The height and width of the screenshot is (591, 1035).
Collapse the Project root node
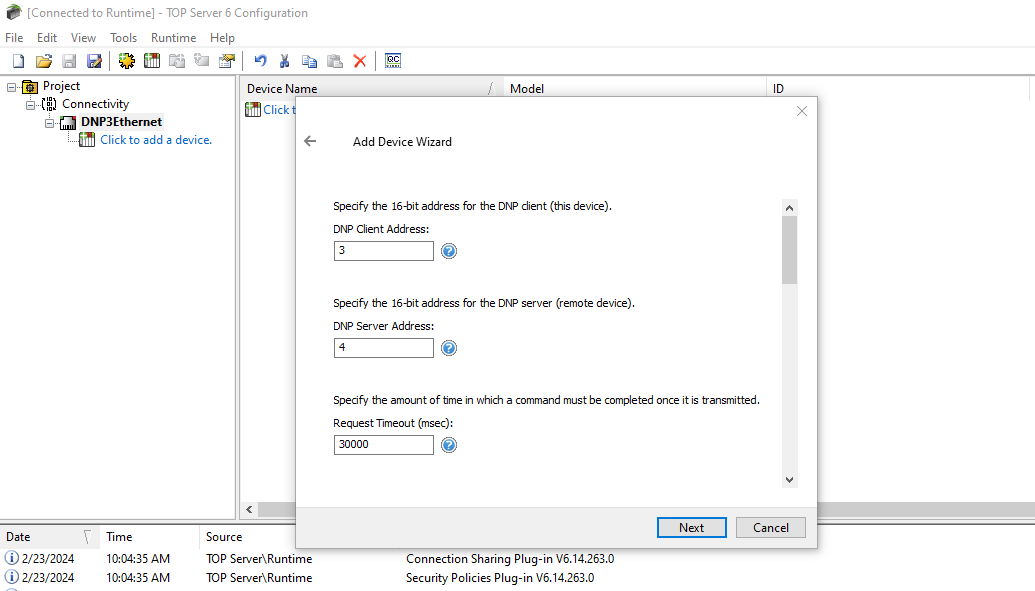click(x=13, y=85)
